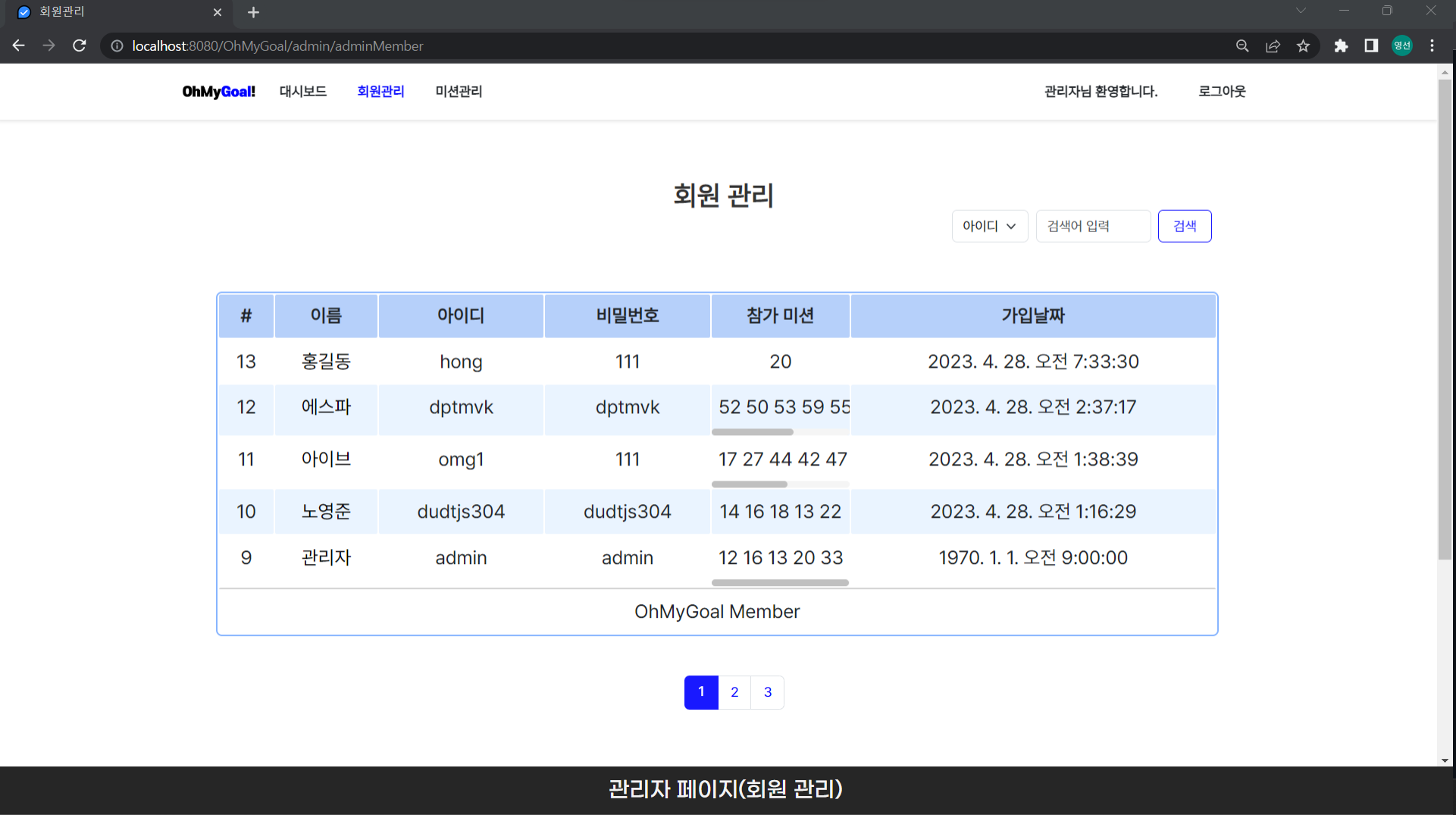1456x815 pixels.
Task: Click the browser forward arrow
Action: click(x=49, y=45)
